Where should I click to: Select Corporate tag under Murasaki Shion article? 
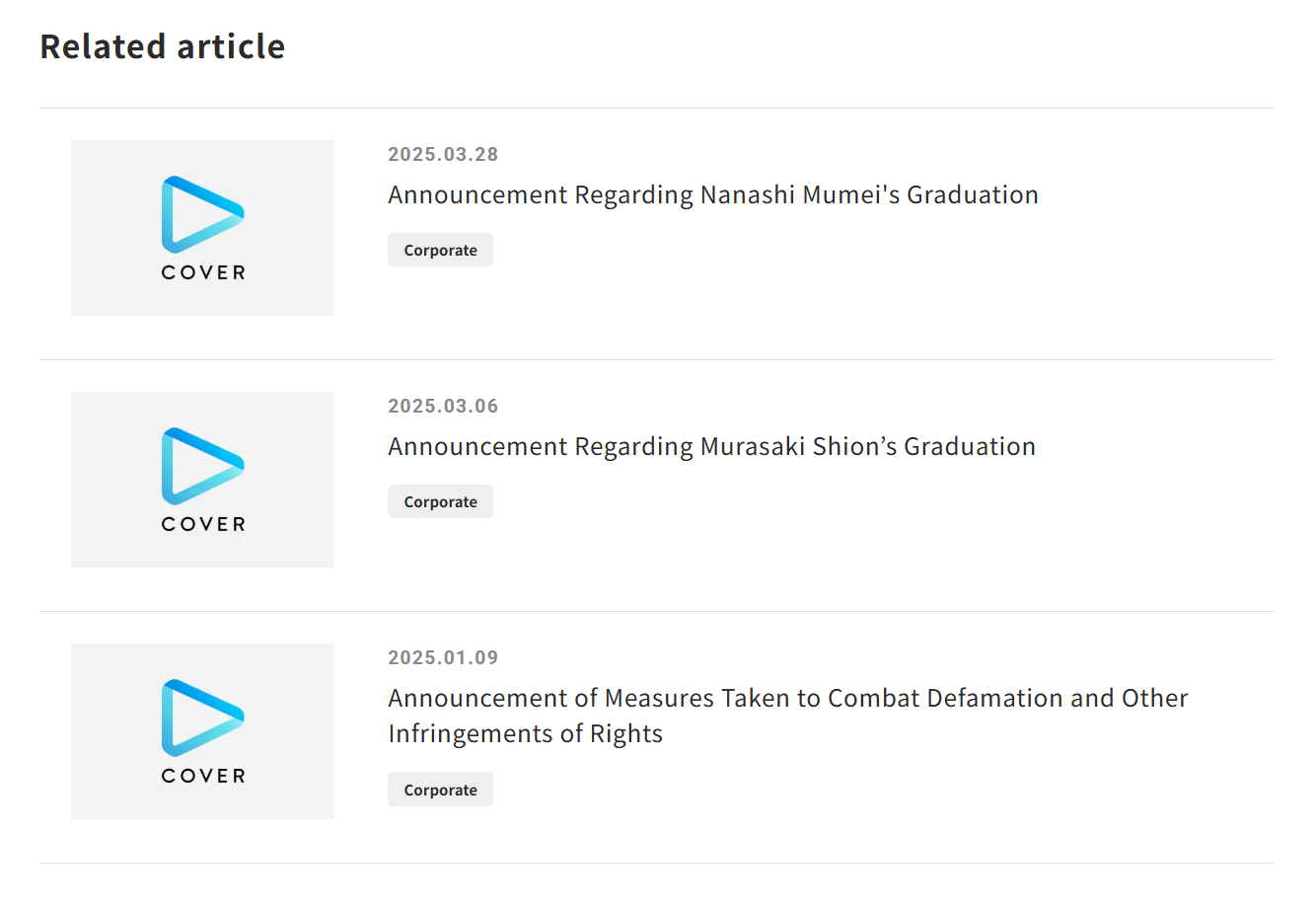click(440, 501)
